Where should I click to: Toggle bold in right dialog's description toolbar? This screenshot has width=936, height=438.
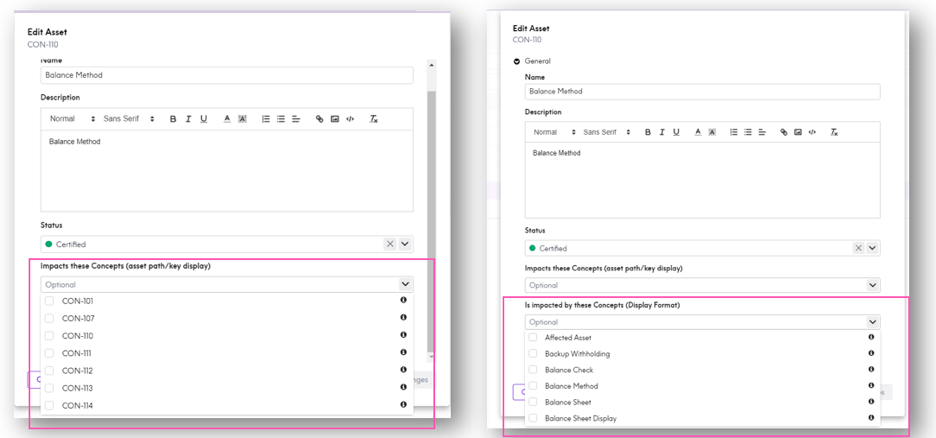648,132
